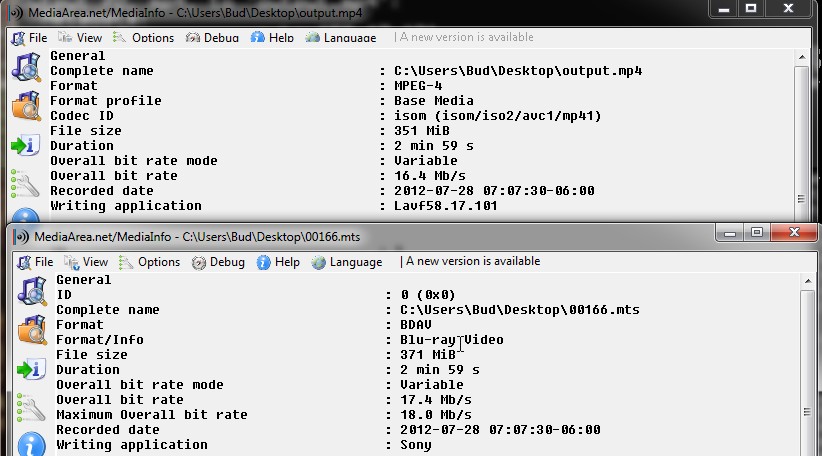Image resolution: width=822 pixels, height=456 pixels.
Task: Select 'Lavf58.17.101' writing application value
Action: (x=446, y=205)
